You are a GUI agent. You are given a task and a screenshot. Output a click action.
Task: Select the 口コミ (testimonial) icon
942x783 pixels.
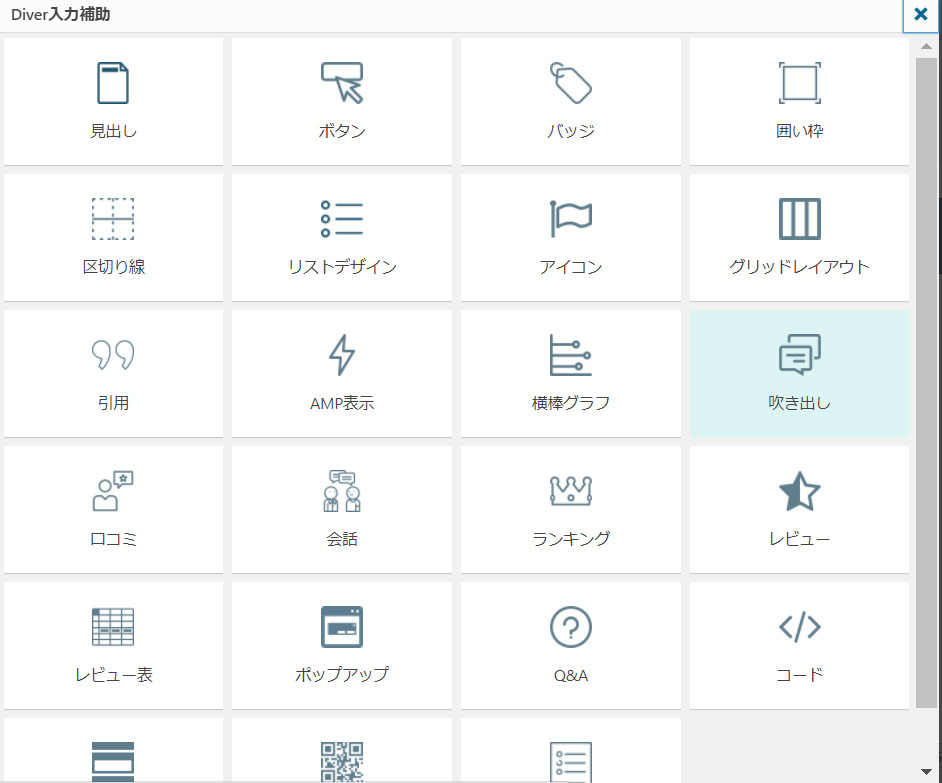click(113, 492)
